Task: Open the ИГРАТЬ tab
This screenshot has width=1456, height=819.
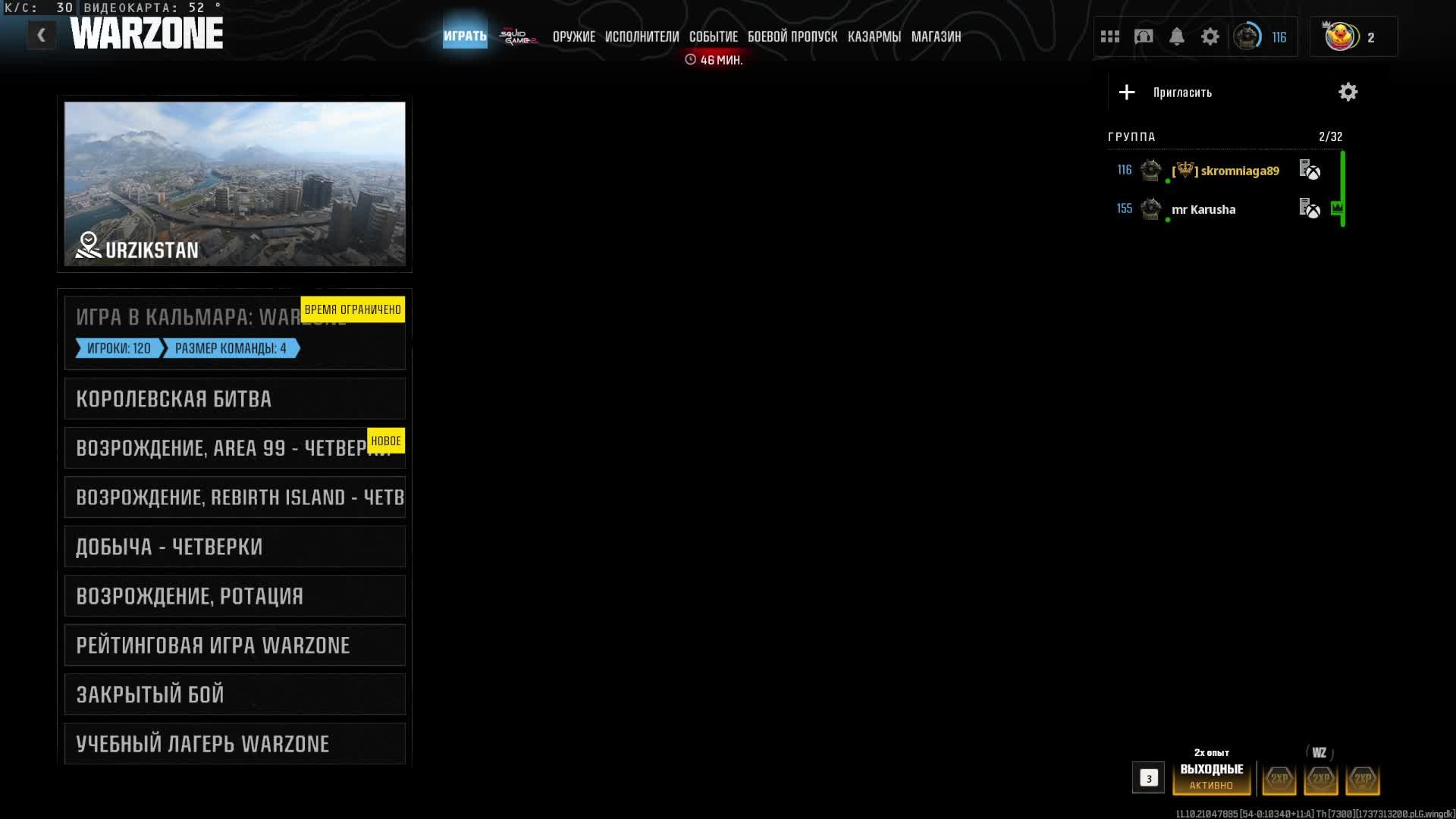Action: coord(465,36)
